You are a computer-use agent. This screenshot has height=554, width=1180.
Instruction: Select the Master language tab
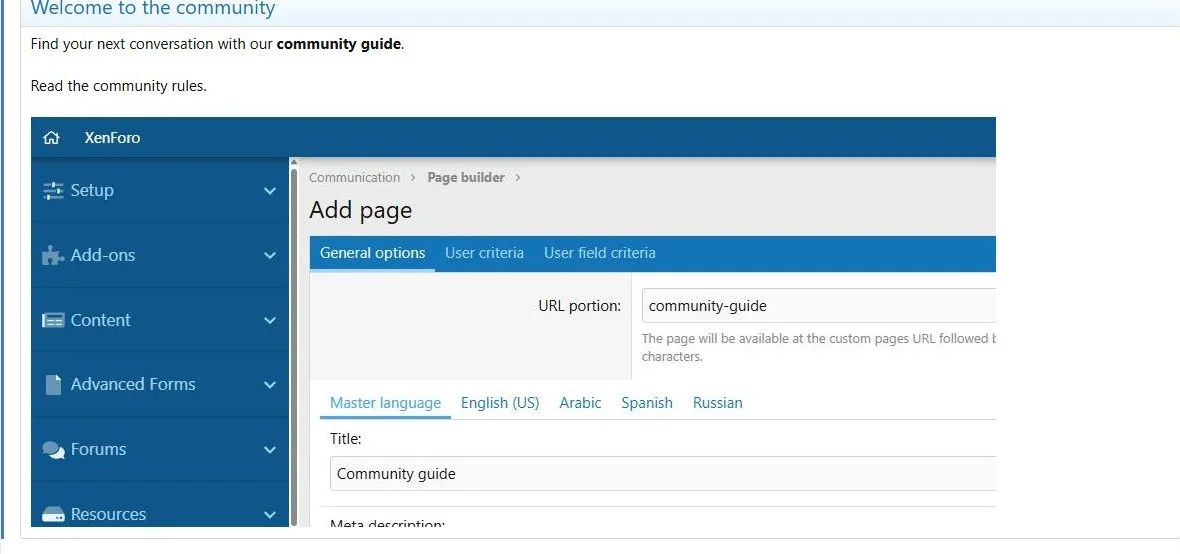pos(385,403)
